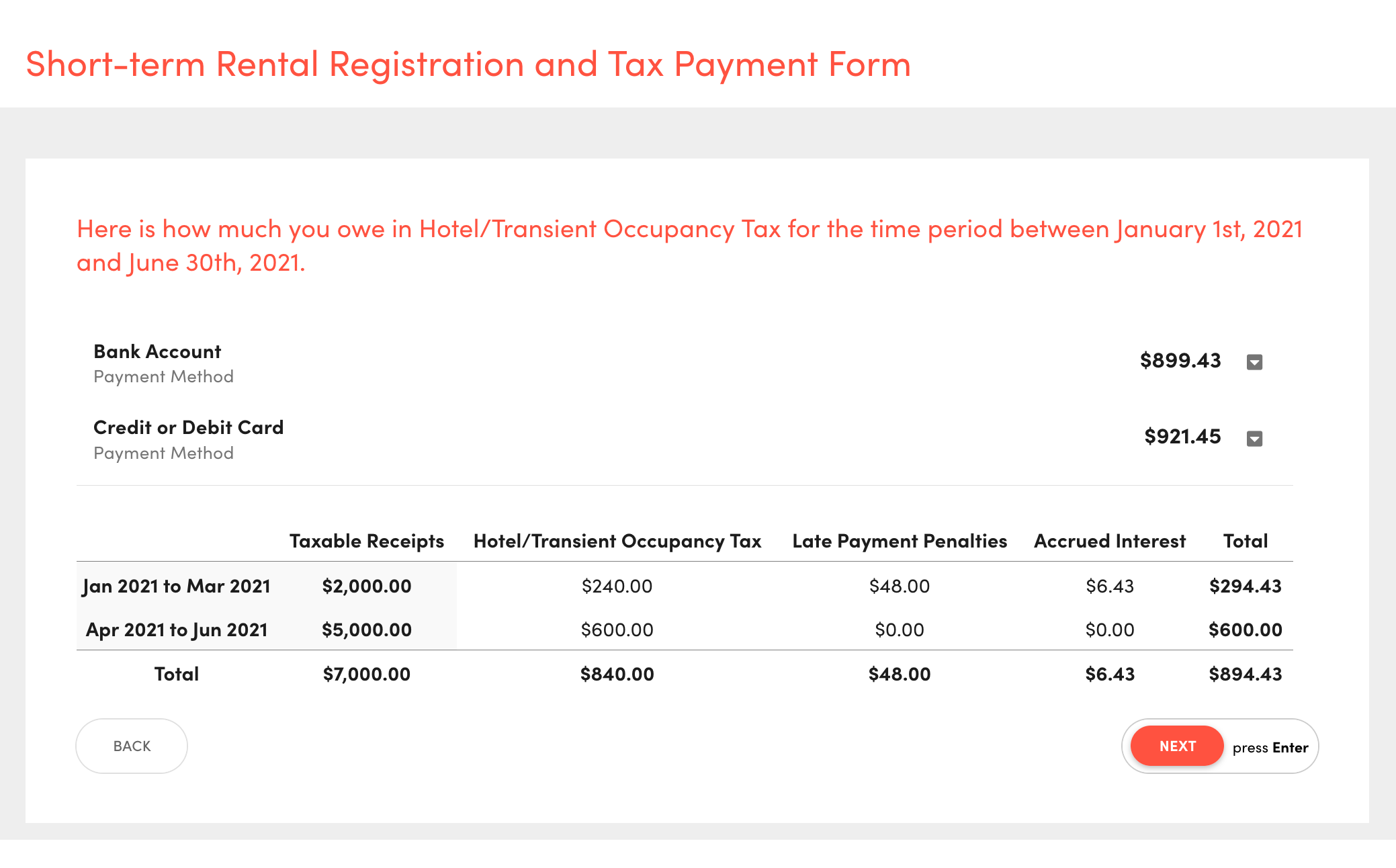1396x868 pixels.
Task: Click the Hotel/Transient Occupancy Tax column header
Action: pyautogui.click(x=617, y=541)
